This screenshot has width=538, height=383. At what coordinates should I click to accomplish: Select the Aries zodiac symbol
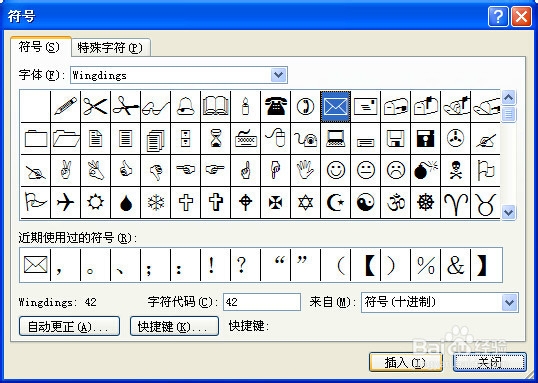pos(456,202)
